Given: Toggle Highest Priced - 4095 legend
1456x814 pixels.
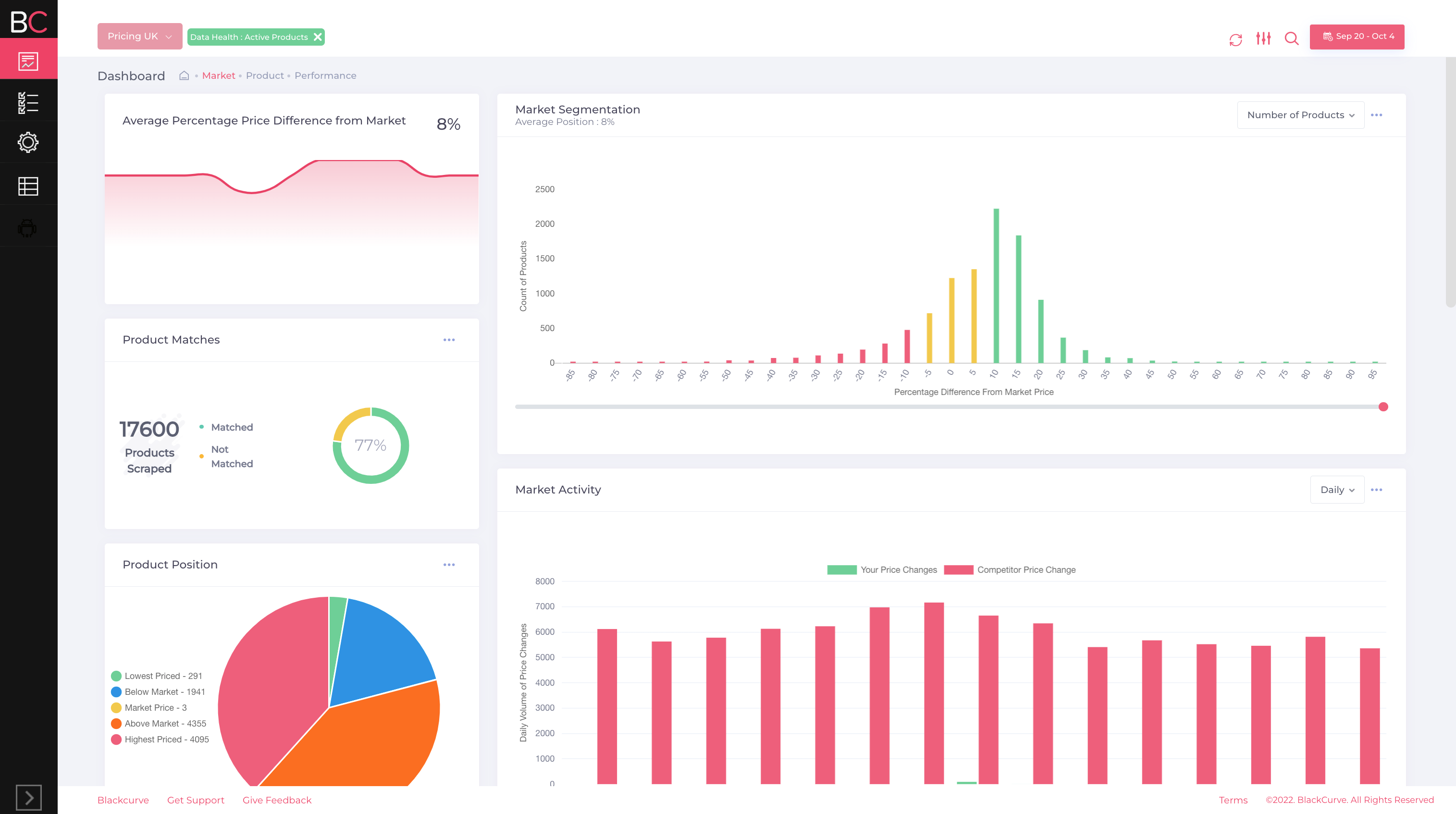Looking at the screenshot, I should pos(160,739).
